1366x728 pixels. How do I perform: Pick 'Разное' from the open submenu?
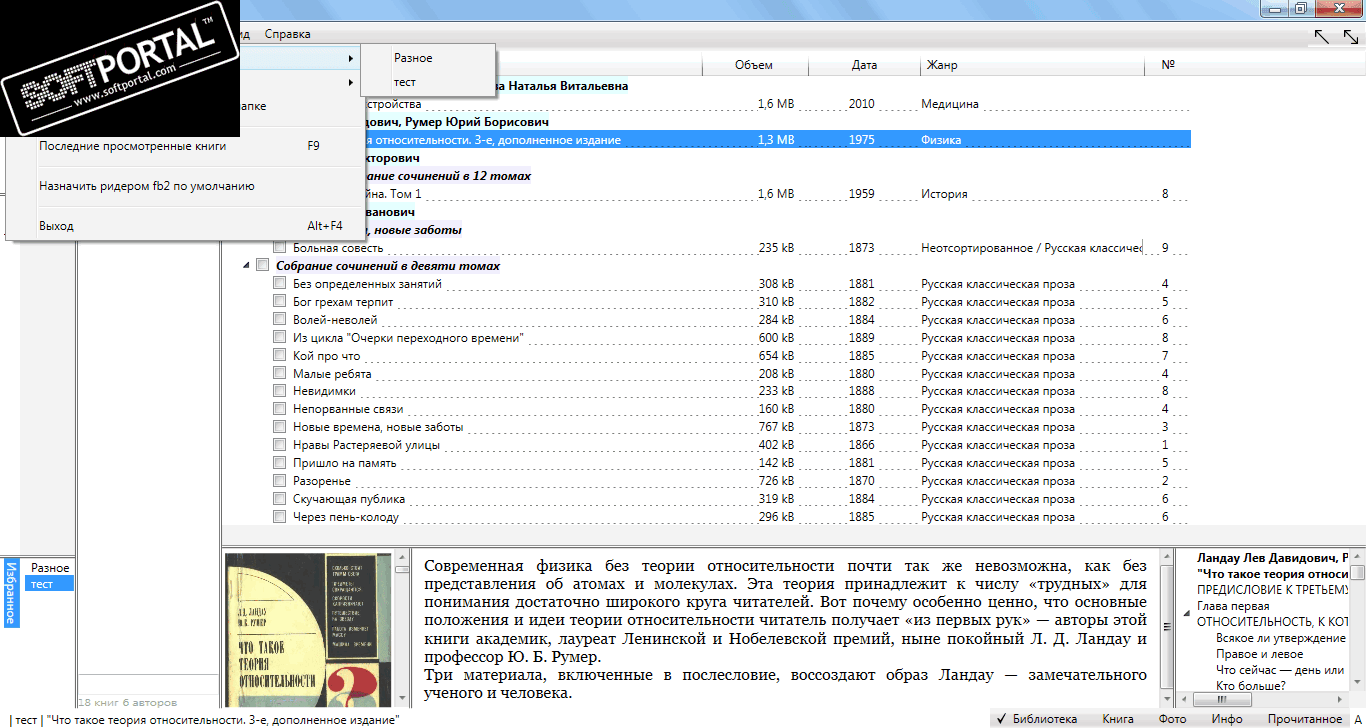428,58
